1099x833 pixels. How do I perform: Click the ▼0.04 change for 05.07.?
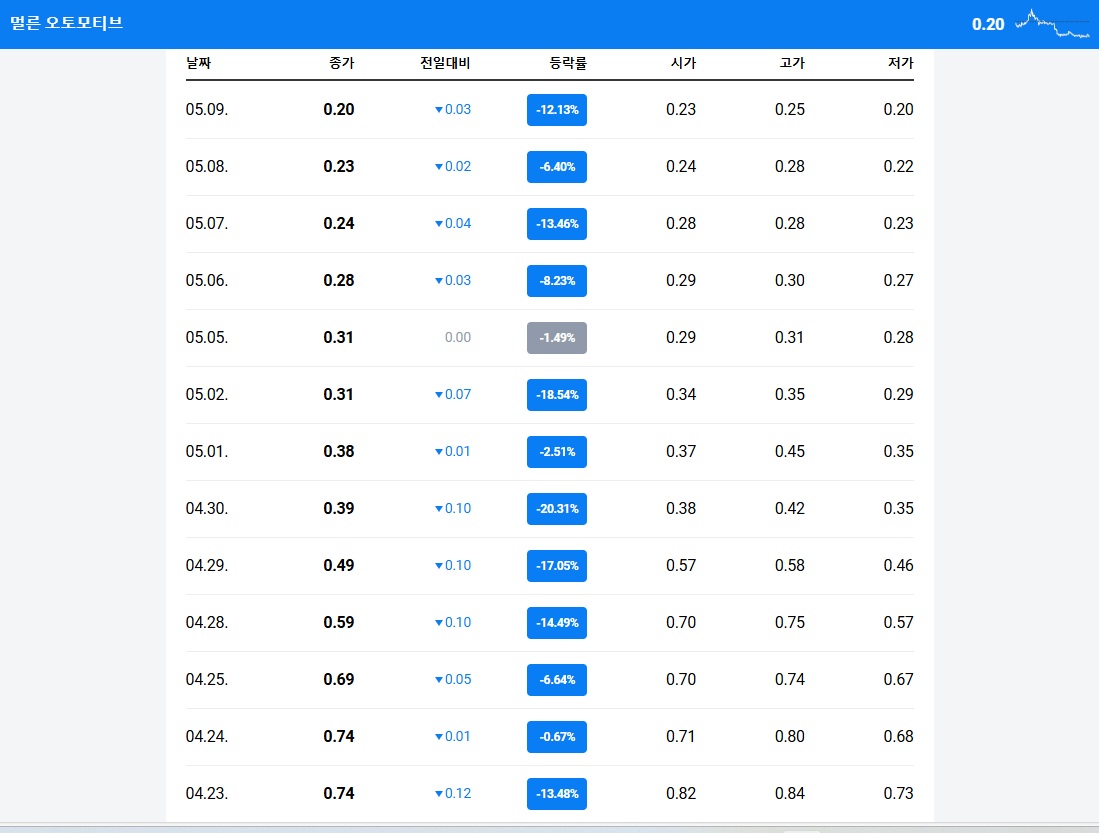pos(453,223)
